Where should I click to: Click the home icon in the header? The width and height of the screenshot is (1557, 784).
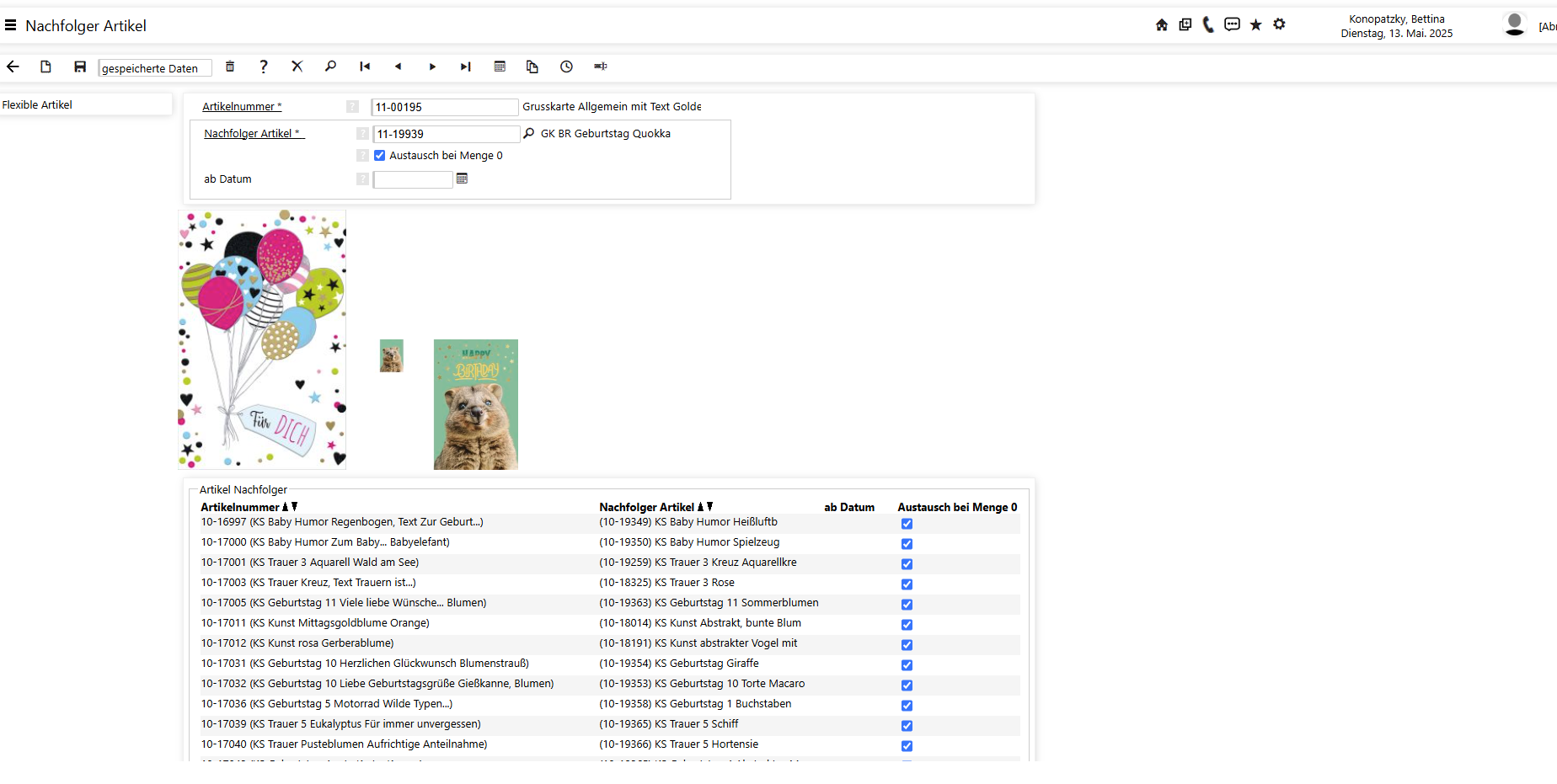[1162, 24]
